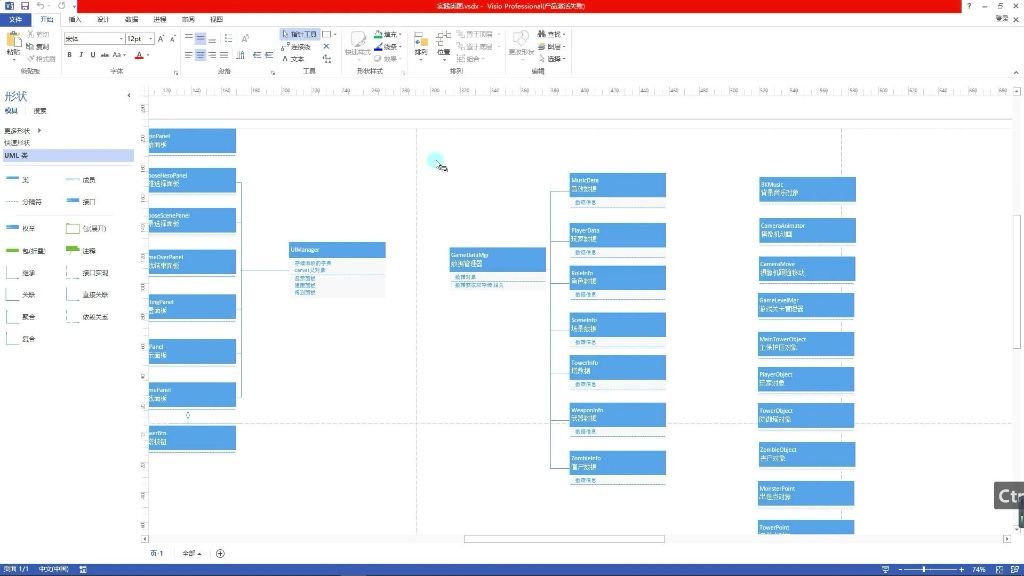Toggle Bold formatting
Image resolution: width=1024 pixels, height=576 pixels.
click(x=69, y=55)
